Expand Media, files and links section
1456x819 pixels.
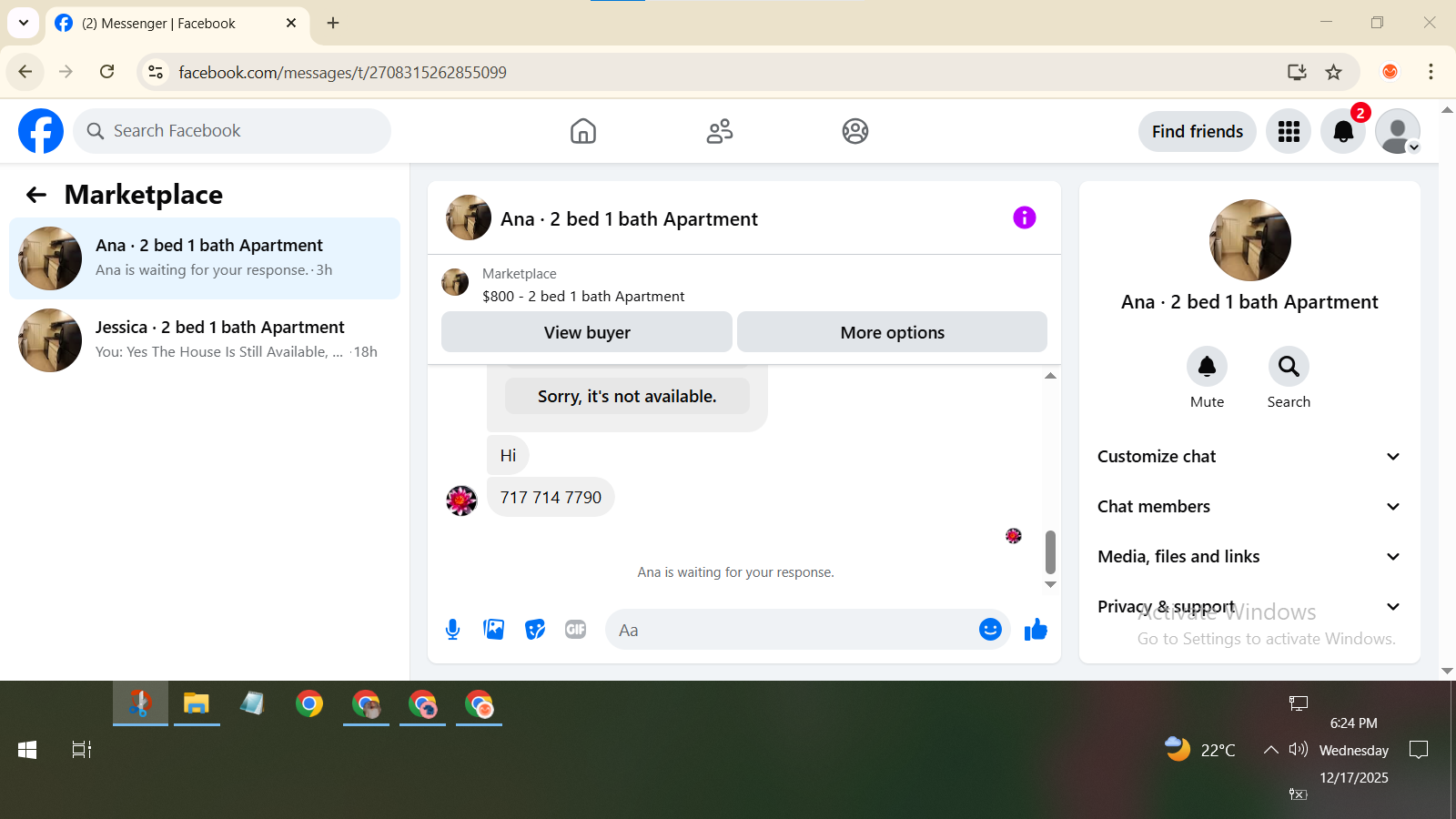[1249, 557]
